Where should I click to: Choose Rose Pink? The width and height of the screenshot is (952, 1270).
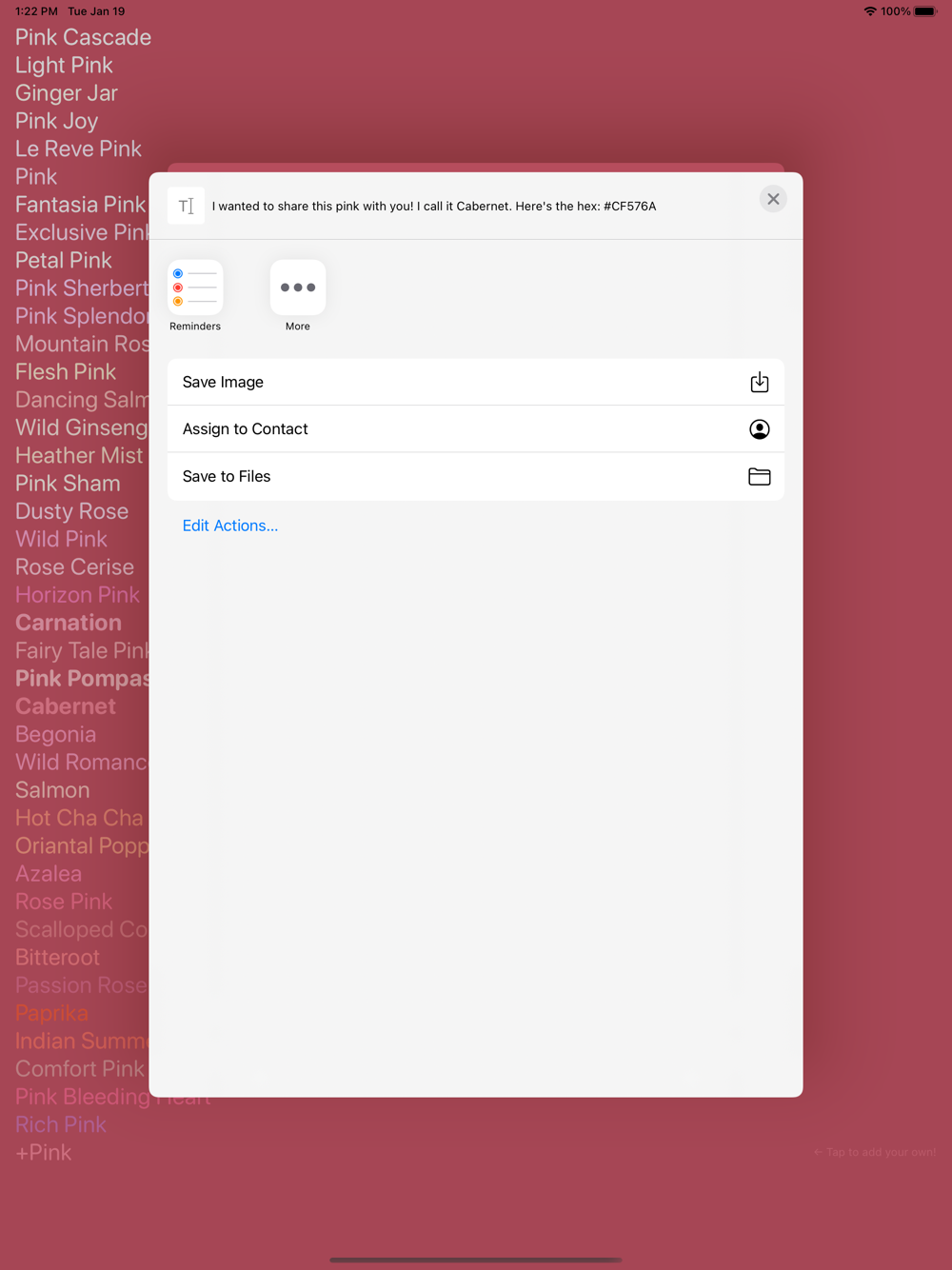click(64, 901)
